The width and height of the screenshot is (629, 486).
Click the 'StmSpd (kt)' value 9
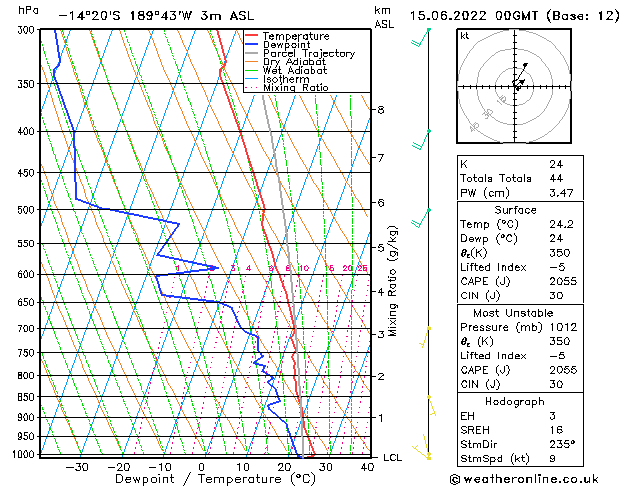pos(553,458)
